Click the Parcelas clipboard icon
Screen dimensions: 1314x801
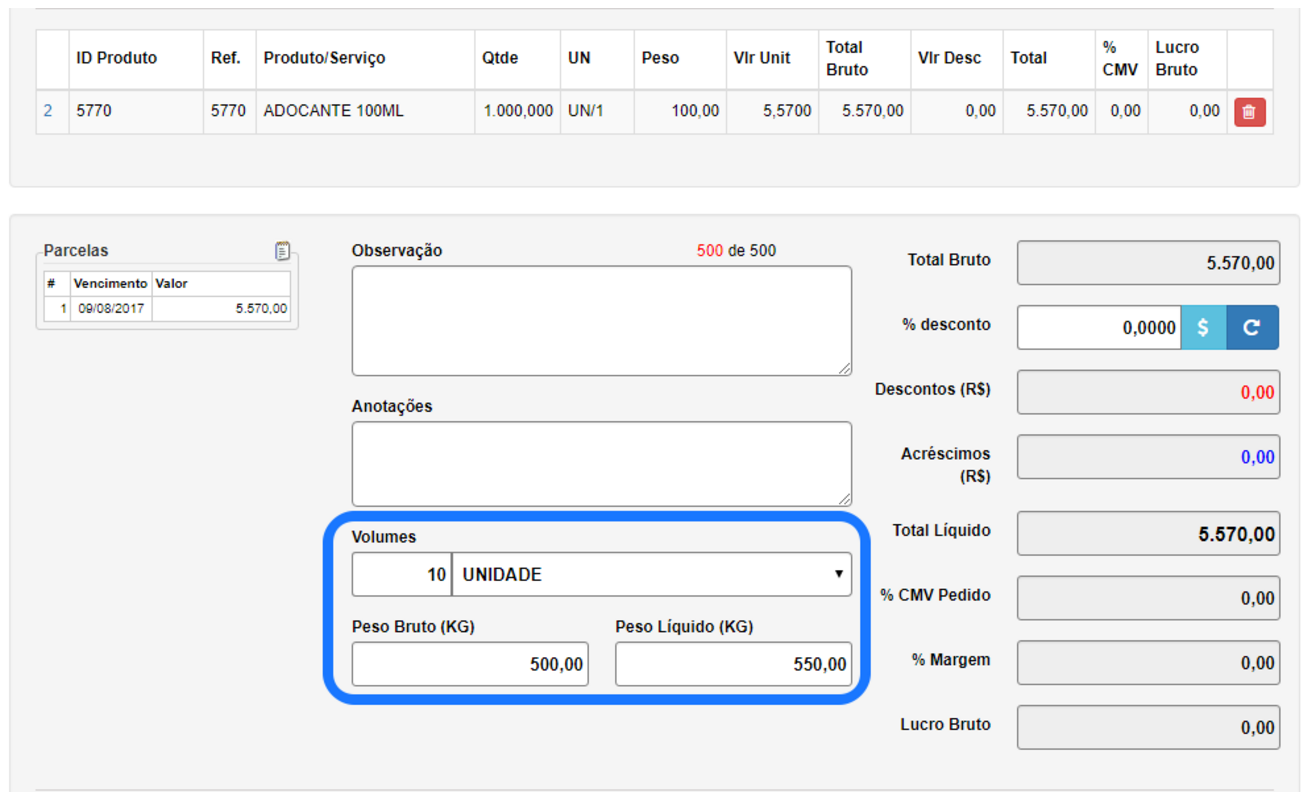pyautogui.click(x=283, y=251)
